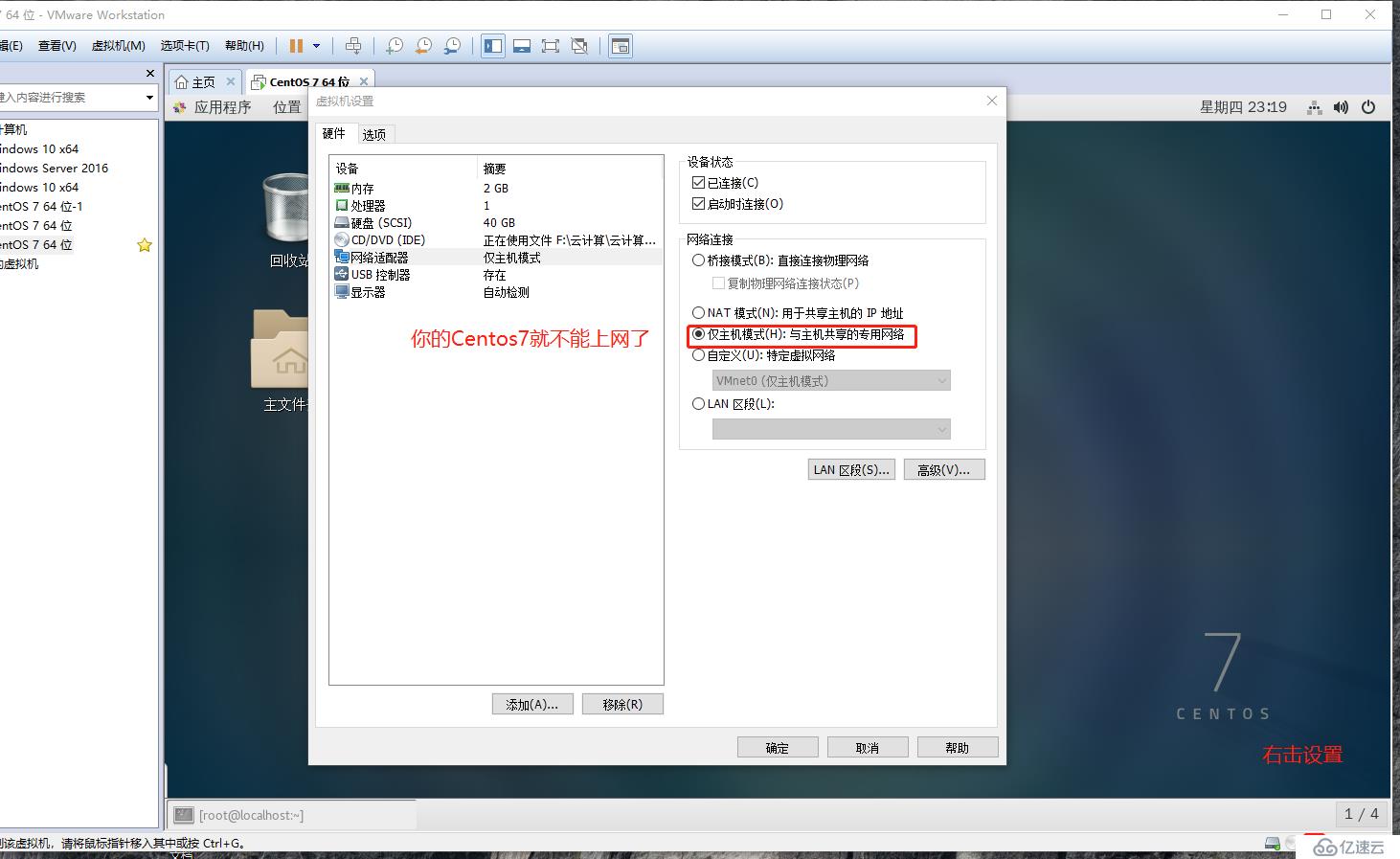Click the 帮助 button in the dialog

coord(958,748)
